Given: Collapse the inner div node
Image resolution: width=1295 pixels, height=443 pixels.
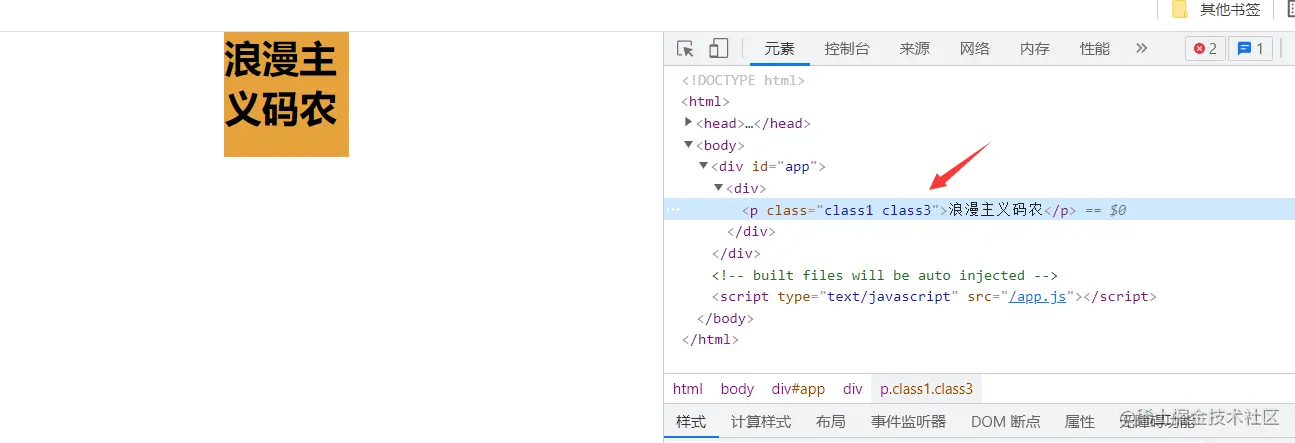Looking at the screenshot, I should coord(718,188).
